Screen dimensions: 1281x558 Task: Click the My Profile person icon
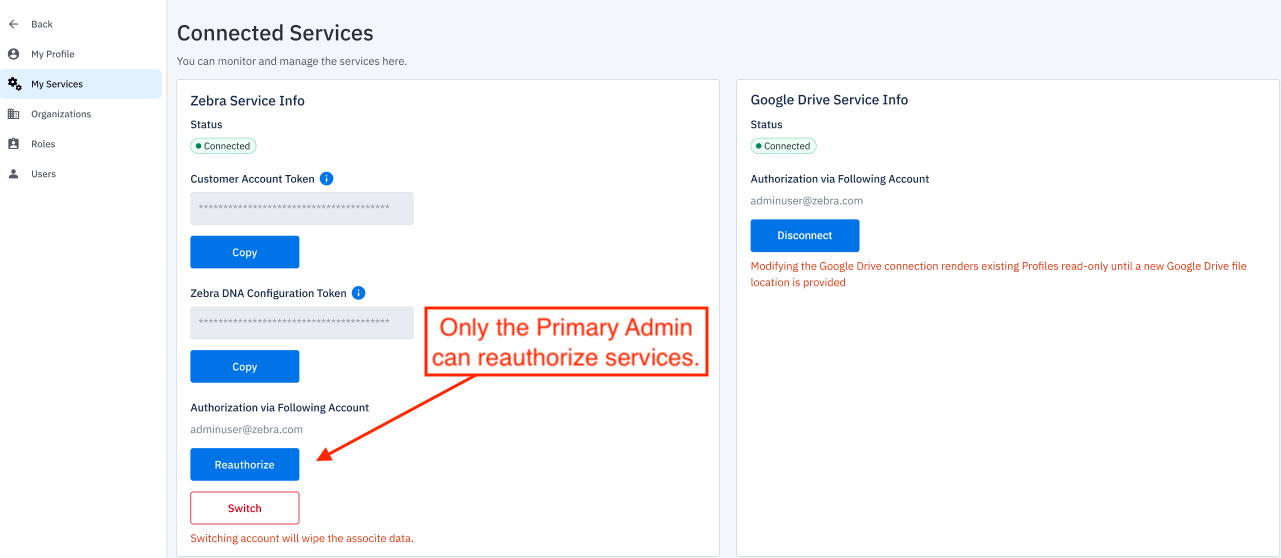tap(14, 54)
